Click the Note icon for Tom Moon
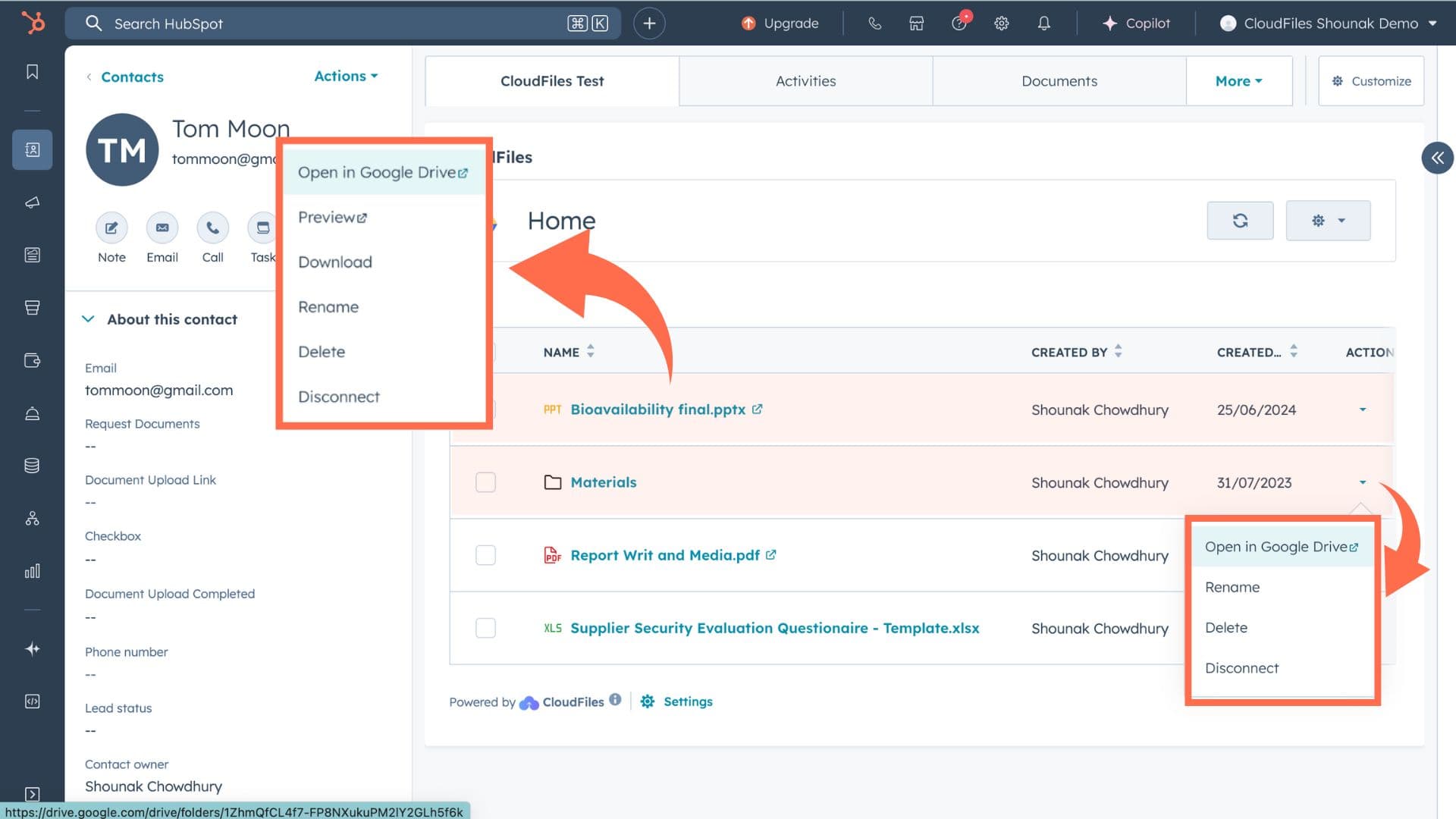 click(x=111, y=227)
